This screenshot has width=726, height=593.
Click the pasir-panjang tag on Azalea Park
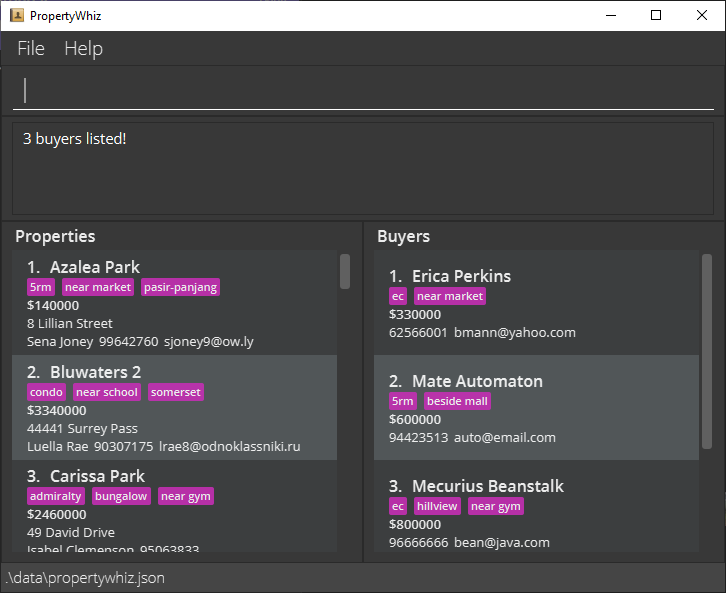(180, 287)
